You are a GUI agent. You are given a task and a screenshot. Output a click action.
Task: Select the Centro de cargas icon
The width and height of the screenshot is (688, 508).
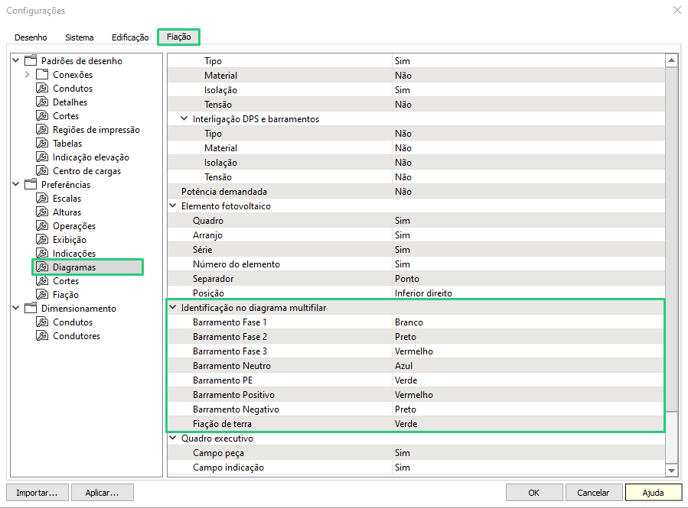point(42,171)
